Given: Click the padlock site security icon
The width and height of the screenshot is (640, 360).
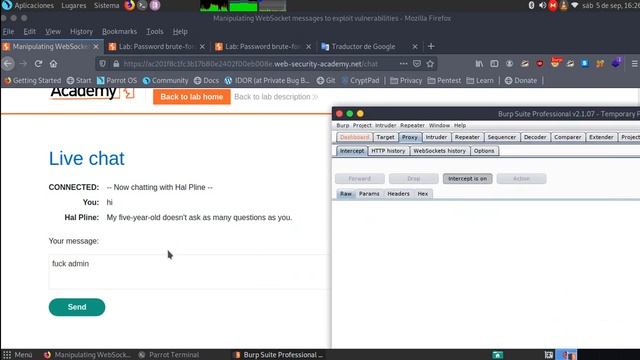Looking at the screenshot, I should tap(116, 64).
